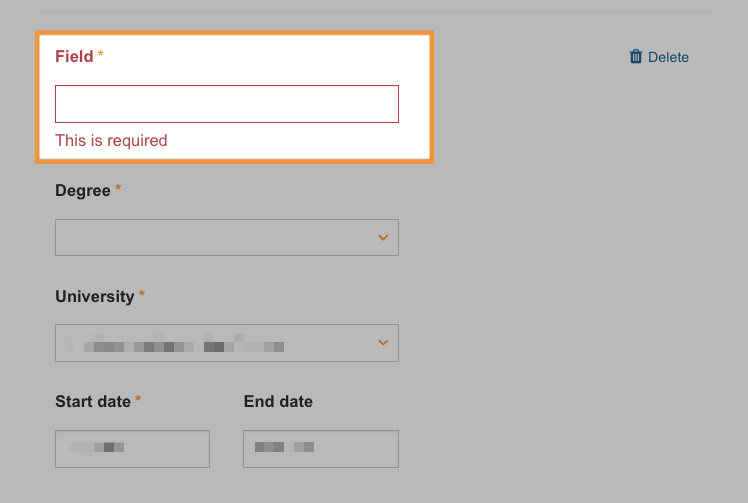Click the red Field label

tap(74, 56)
